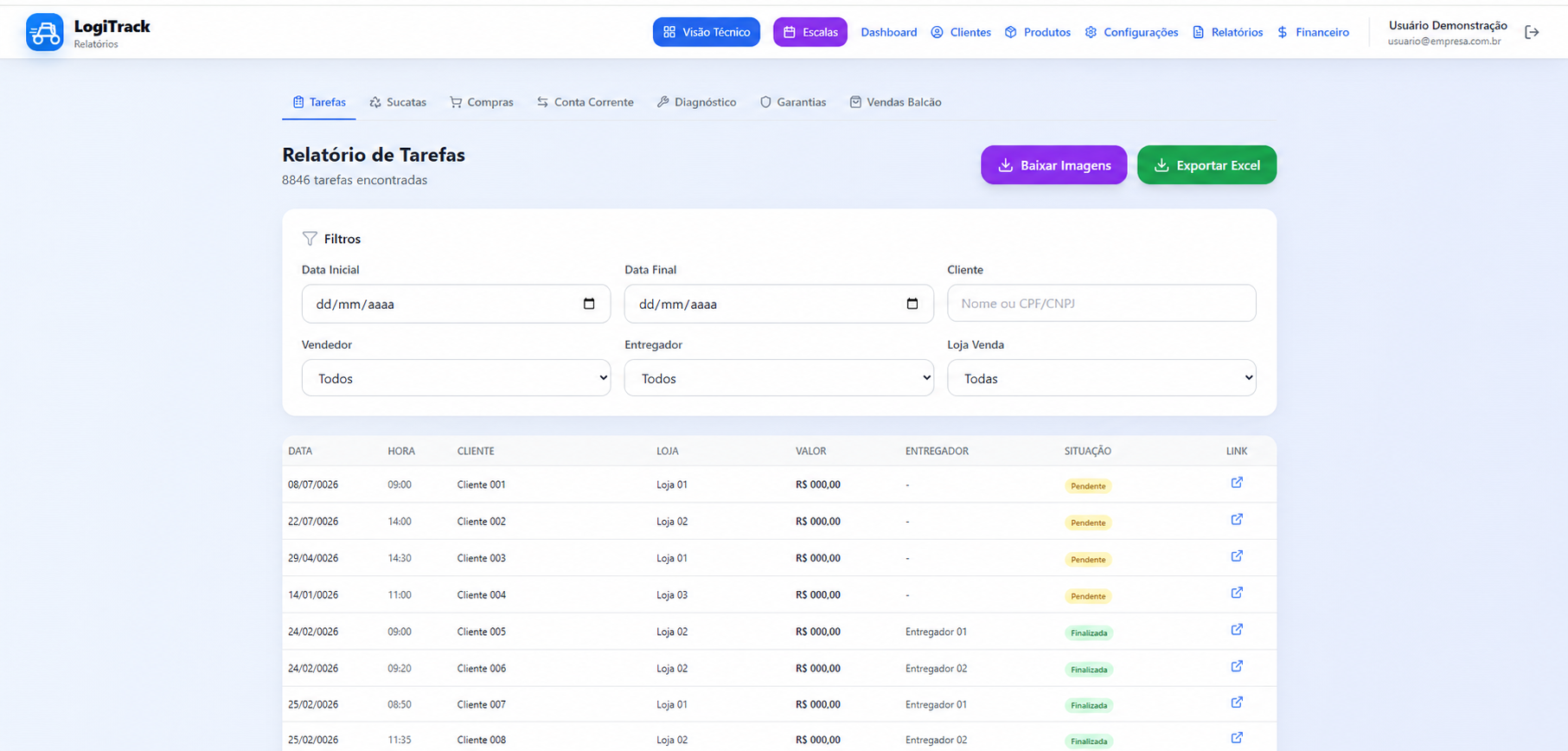This screenshot has width=1568, height=751.
Task: Switch to the Sucatas tab
Action: point(398,102)
